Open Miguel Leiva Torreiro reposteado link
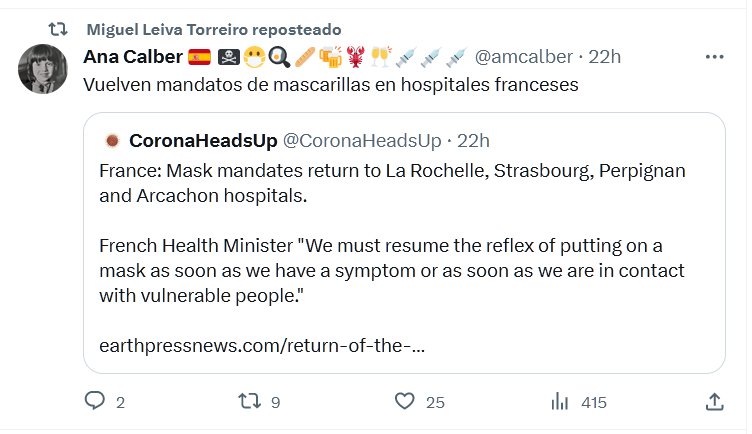 click(213, 29)
